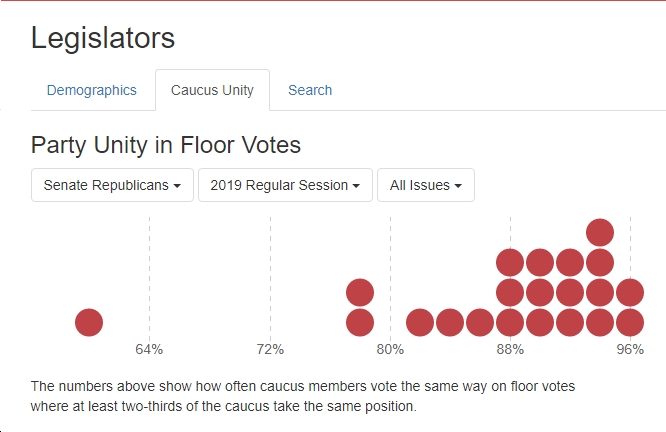Click the top dot on the 88% line
The width and height of the screenshot is (666, 432).
[510, 263]
